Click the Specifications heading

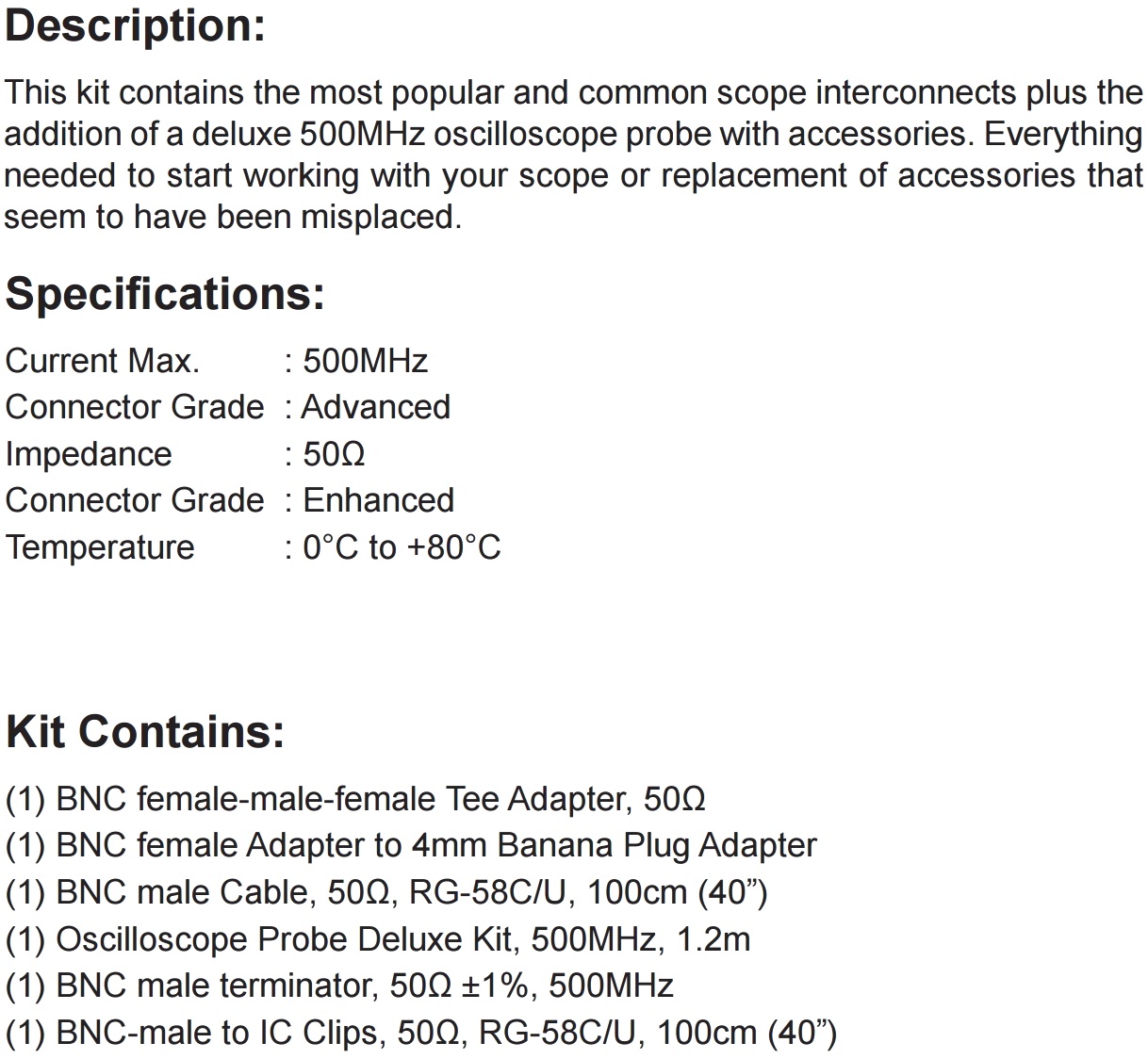coord(165,293)
